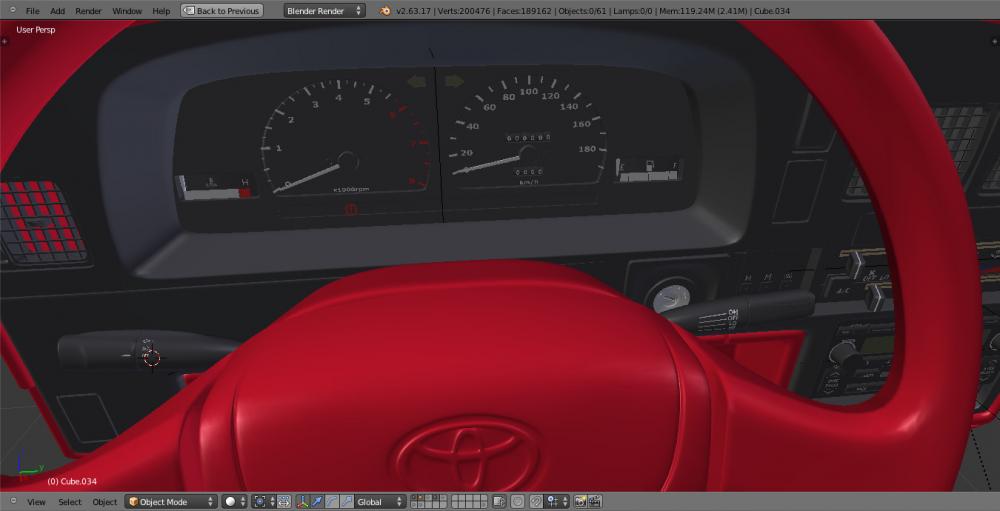Open the viewport shading dropdown
This screenshot has width=1000, height=511.
(x=234, y=502)
